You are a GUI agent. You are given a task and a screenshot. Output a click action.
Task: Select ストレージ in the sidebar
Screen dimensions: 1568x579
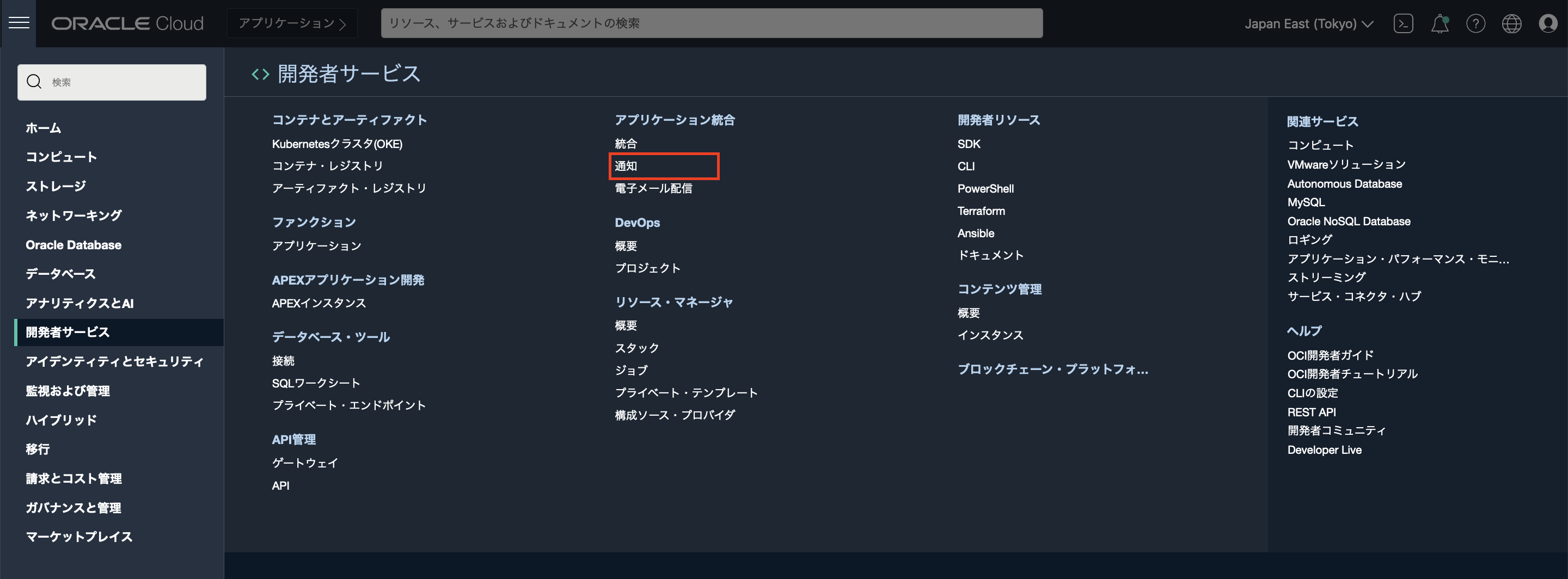click(56, 186)
